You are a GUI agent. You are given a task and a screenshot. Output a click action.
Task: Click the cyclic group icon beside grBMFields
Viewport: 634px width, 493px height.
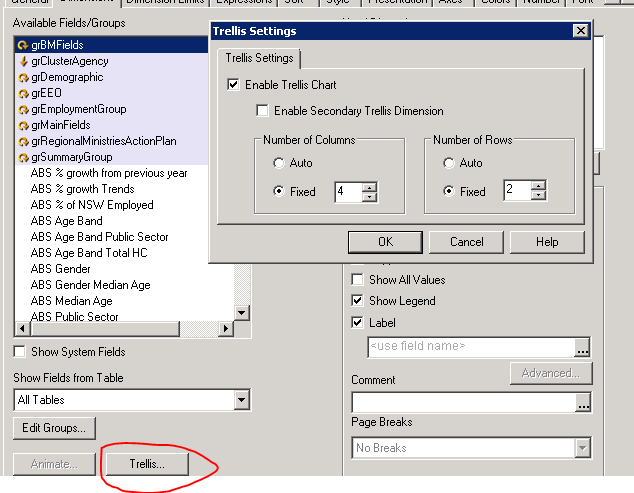pos(23,45)
